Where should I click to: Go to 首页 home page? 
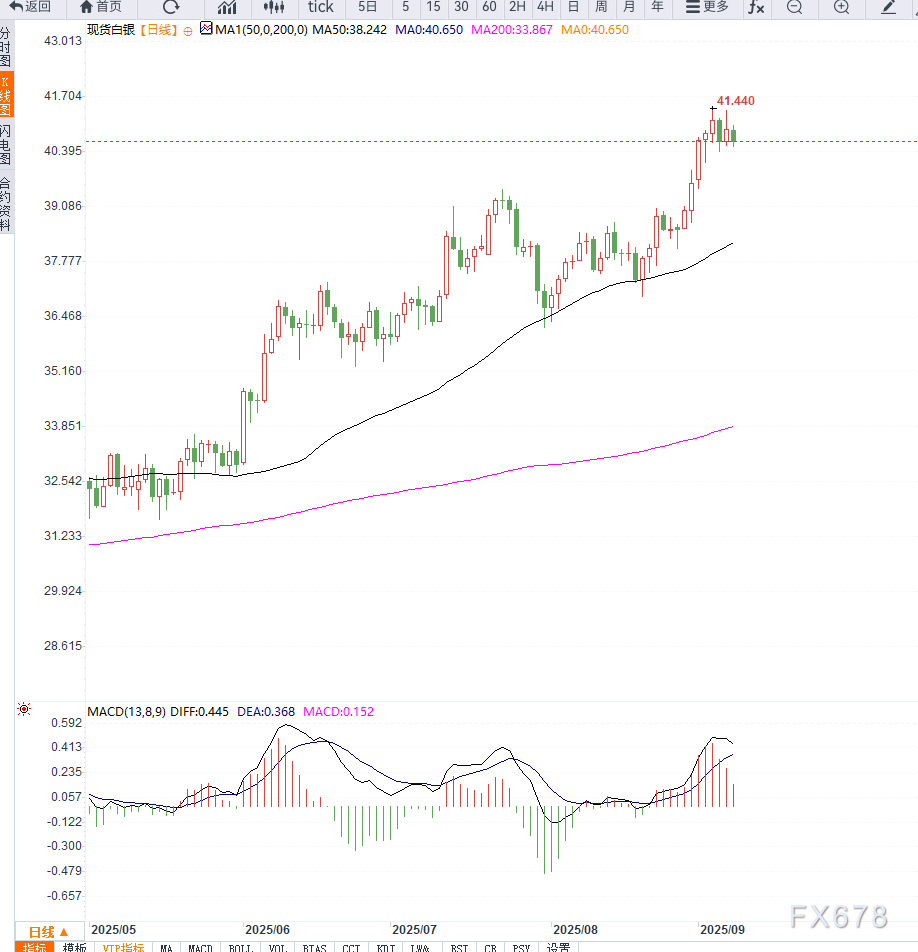[x=100, y=7]
